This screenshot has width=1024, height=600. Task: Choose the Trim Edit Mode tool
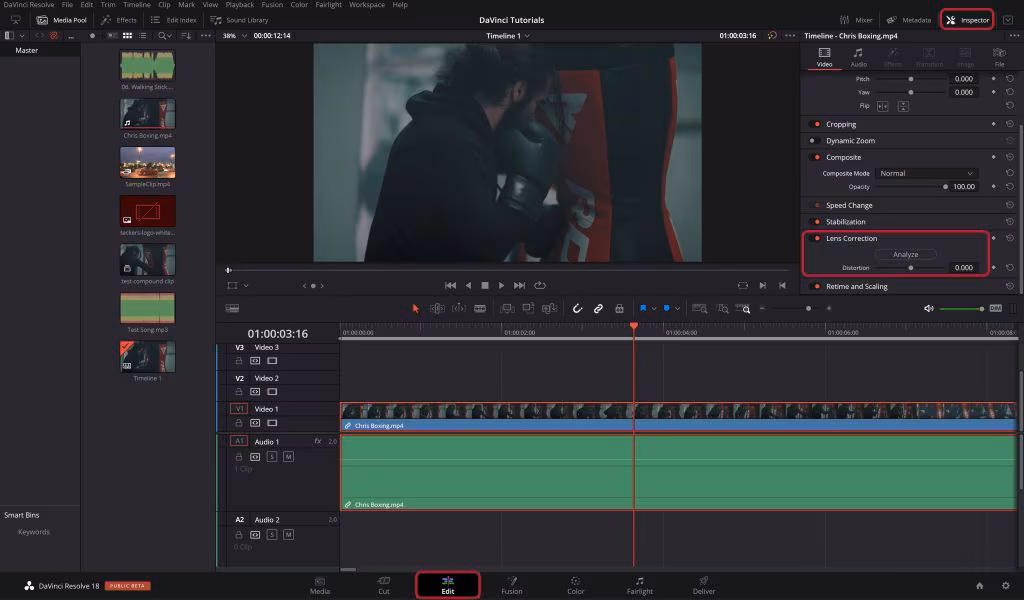[437, 309]
